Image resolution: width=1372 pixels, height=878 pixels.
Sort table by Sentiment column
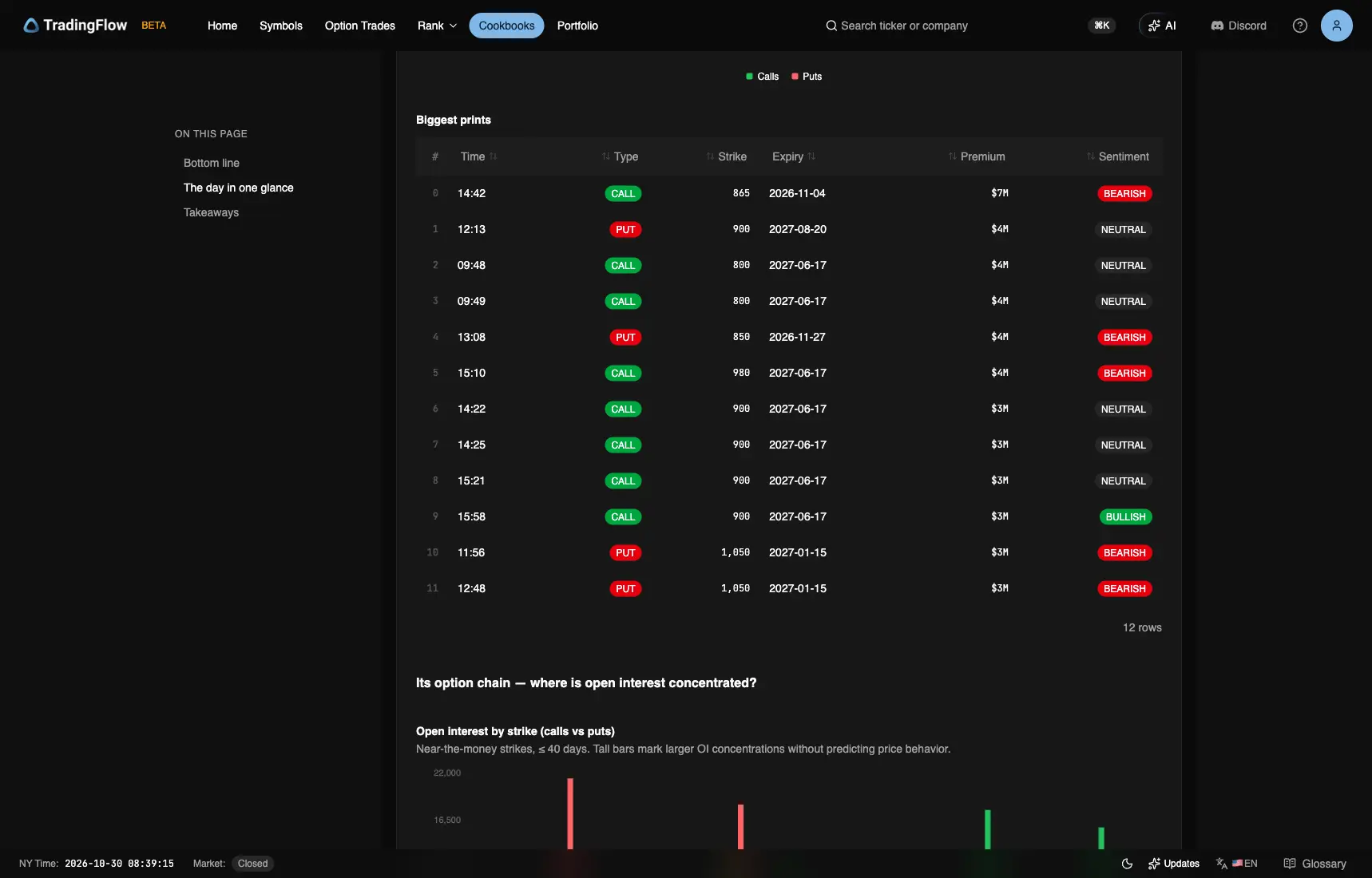pos(1118,156)
